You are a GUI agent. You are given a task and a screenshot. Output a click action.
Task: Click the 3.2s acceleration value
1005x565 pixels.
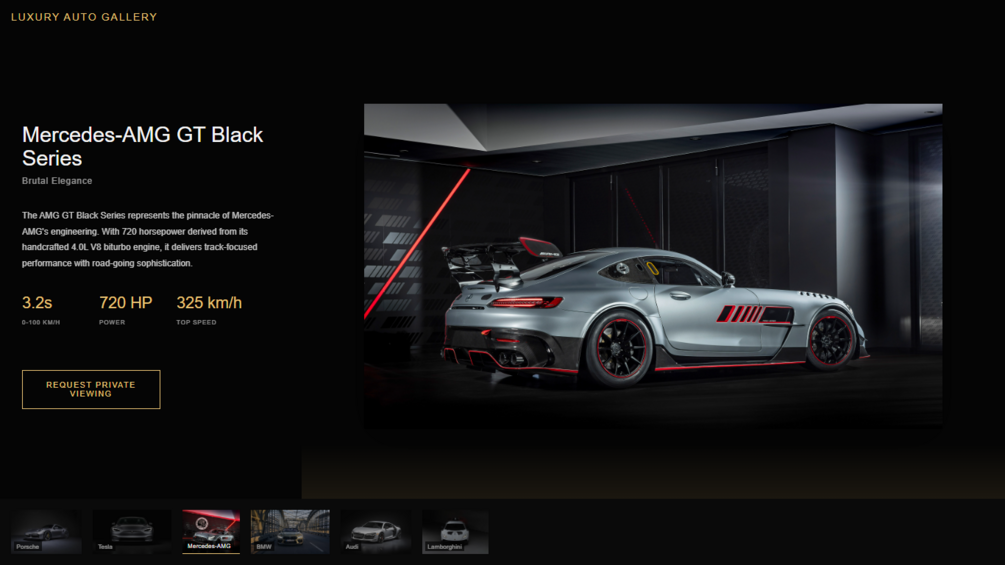click(x=37, y=302)
